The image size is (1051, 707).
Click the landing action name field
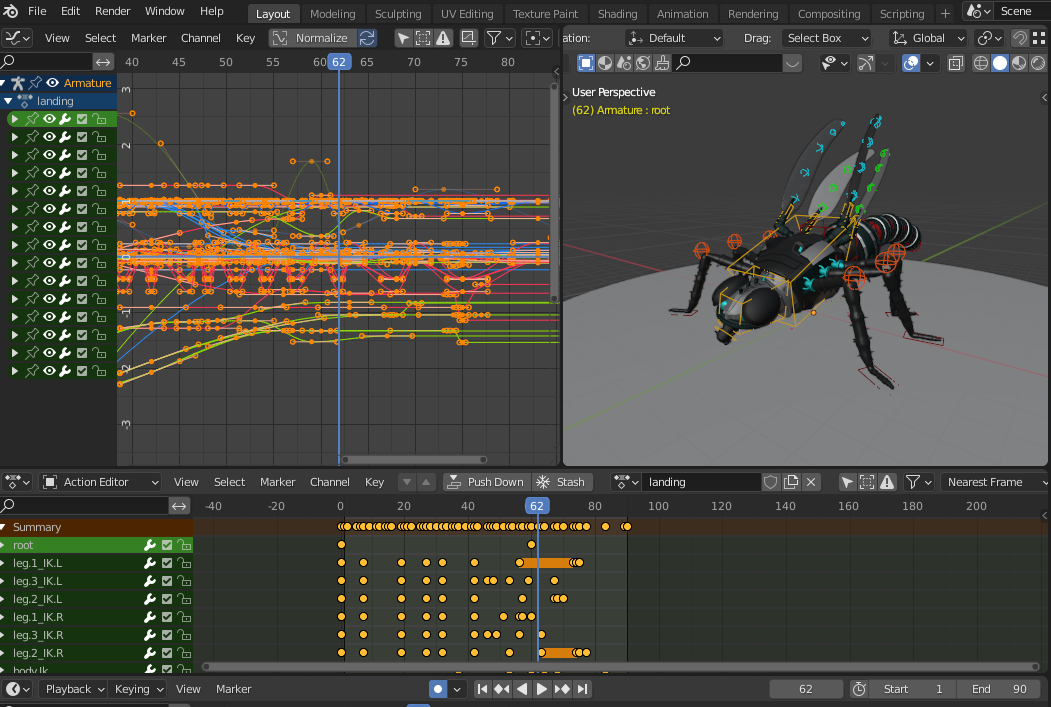pos(700,481)
